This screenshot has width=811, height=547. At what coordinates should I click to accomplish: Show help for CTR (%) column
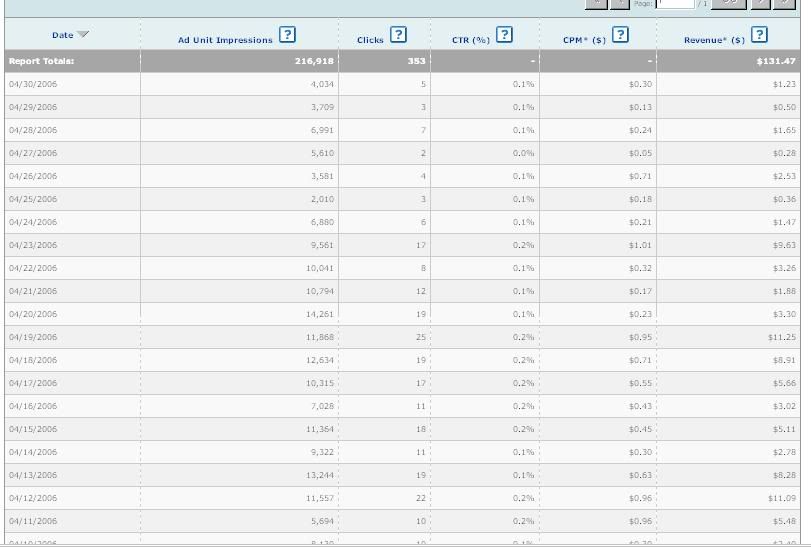[504, 35]
